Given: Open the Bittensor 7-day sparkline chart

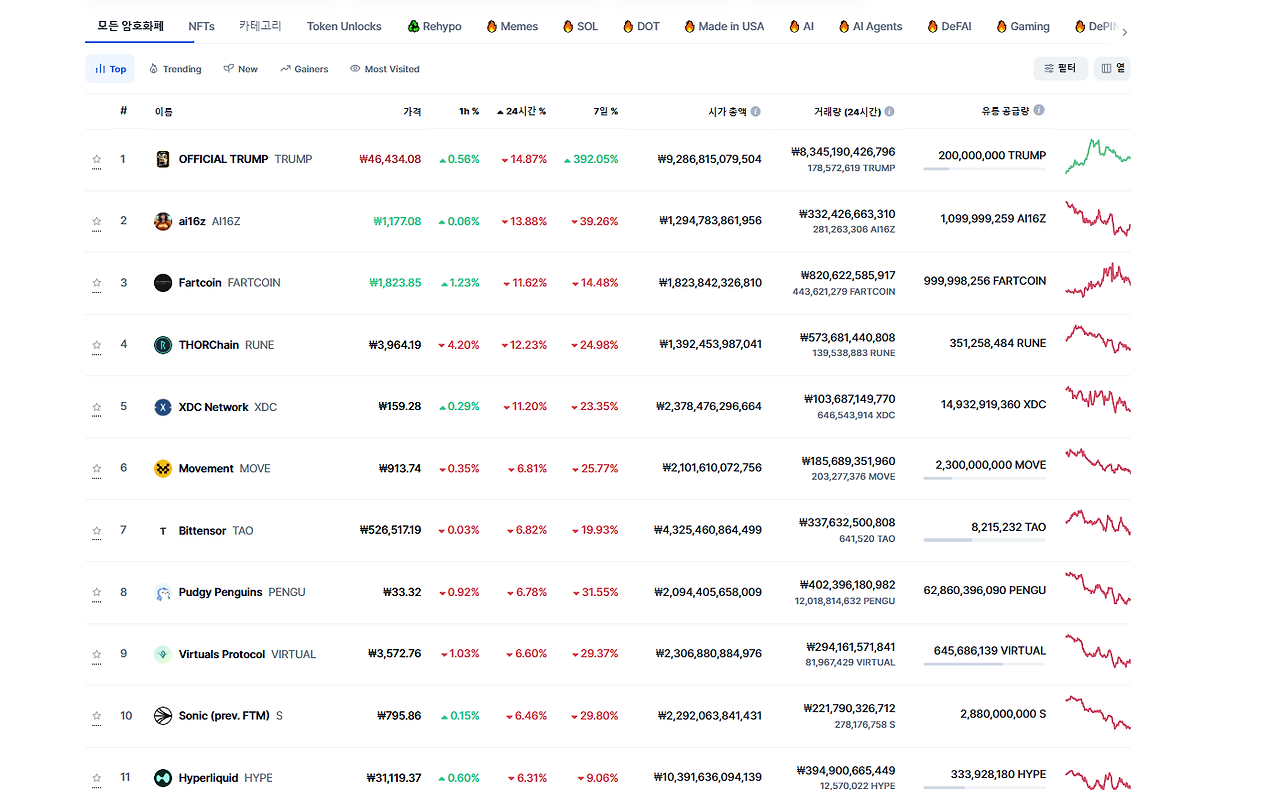Looking at the screenshot, I should click(1098, 523).
